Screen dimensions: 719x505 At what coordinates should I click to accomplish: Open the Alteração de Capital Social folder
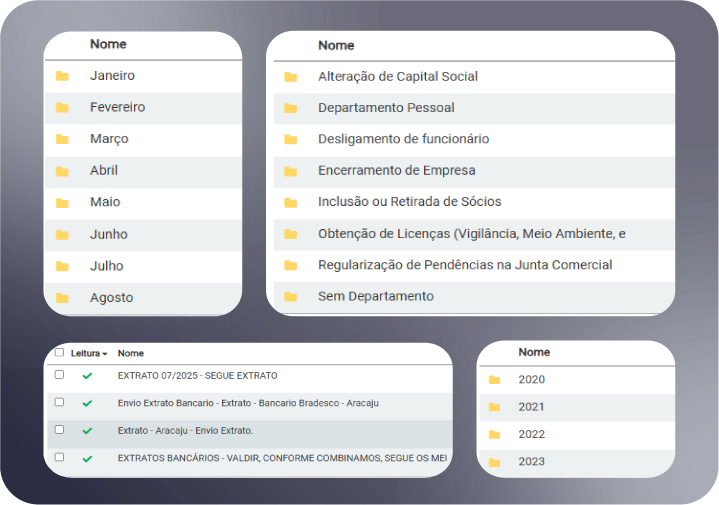click(x=397, y=77)
